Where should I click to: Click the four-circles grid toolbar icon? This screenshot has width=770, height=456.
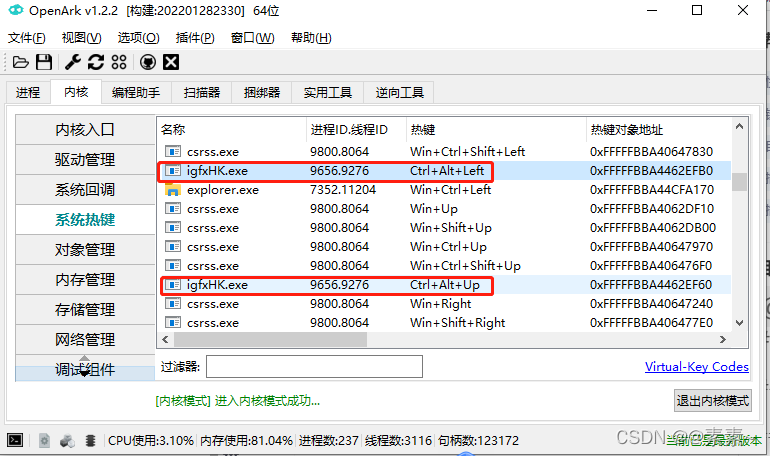click(119, 62)
